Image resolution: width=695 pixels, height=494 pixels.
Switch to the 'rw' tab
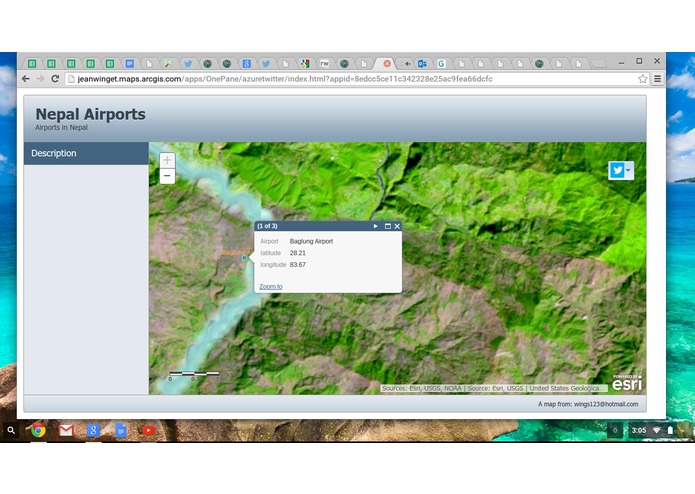[x=324, y=64]
